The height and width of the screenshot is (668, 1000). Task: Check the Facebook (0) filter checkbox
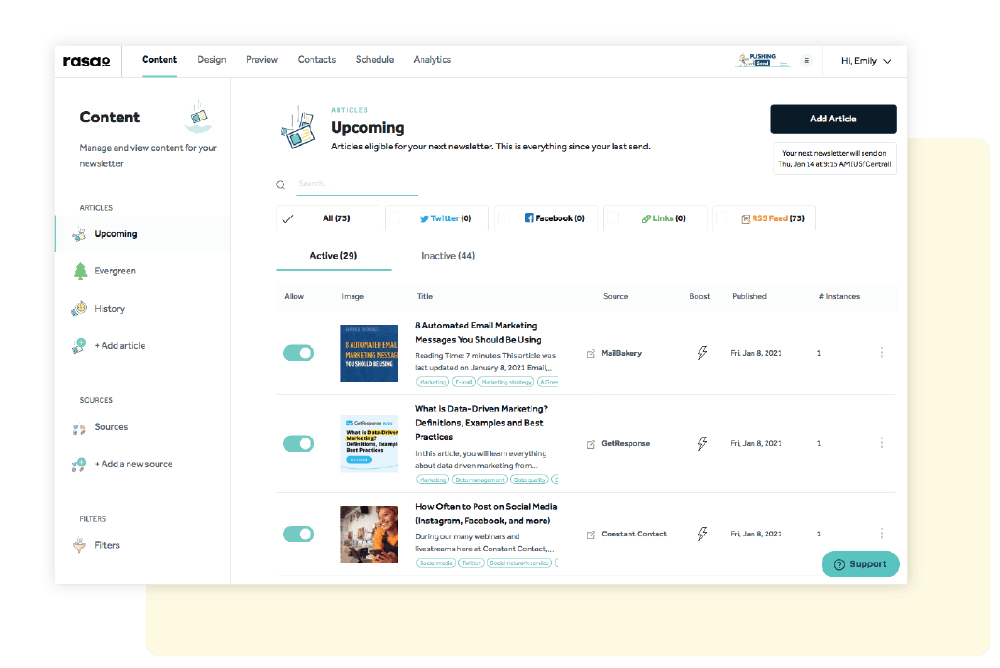pyautogui.click(x=504, y=218)
